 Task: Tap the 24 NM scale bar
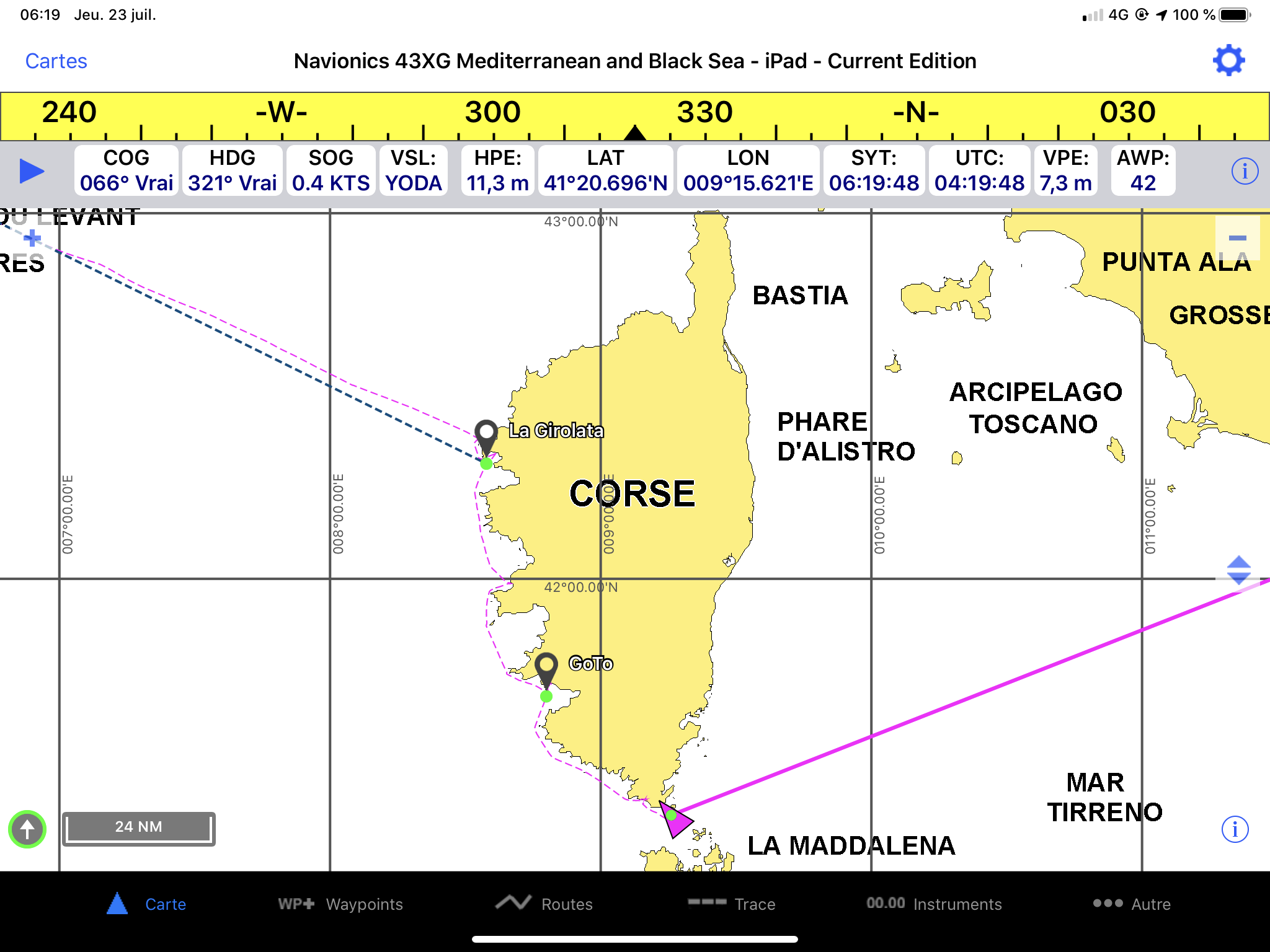[x=138, y=828]
